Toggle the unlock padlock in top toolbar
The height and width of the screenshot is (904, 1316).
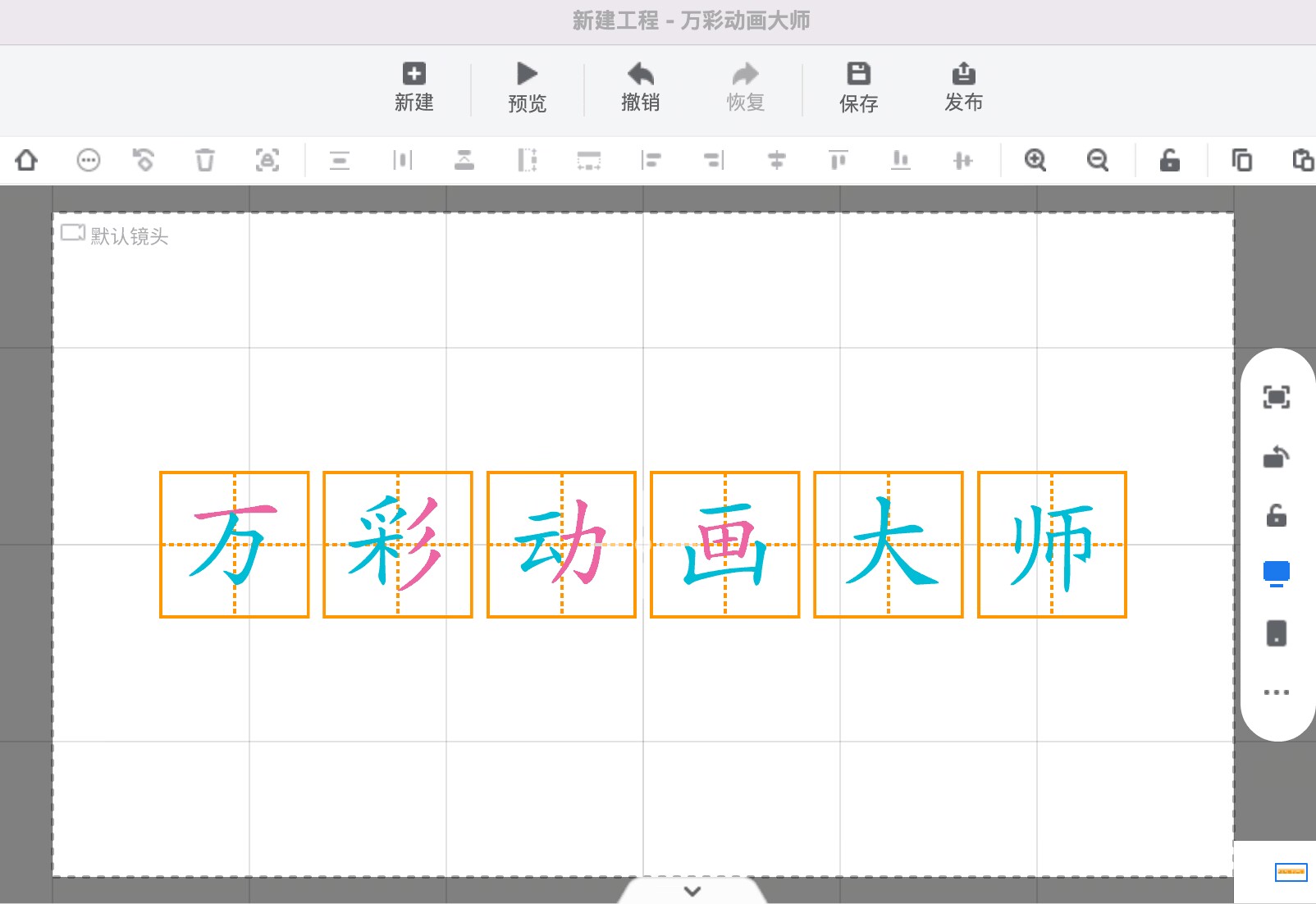(x=1170, y=160)
